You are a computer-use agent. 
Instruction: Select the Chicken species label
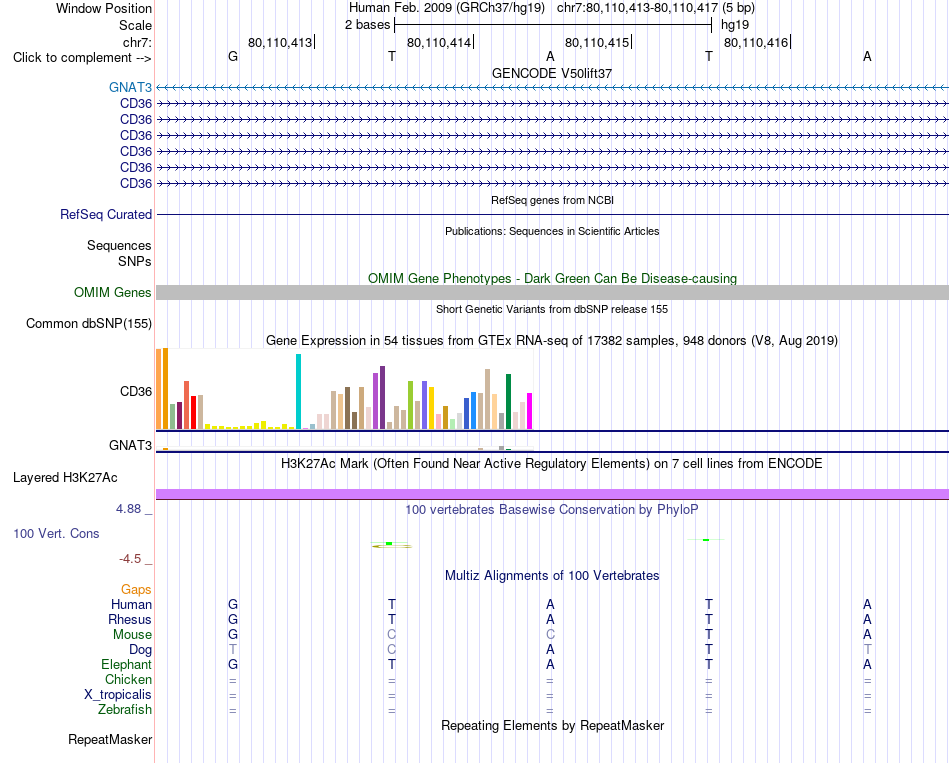pos(128,679)
